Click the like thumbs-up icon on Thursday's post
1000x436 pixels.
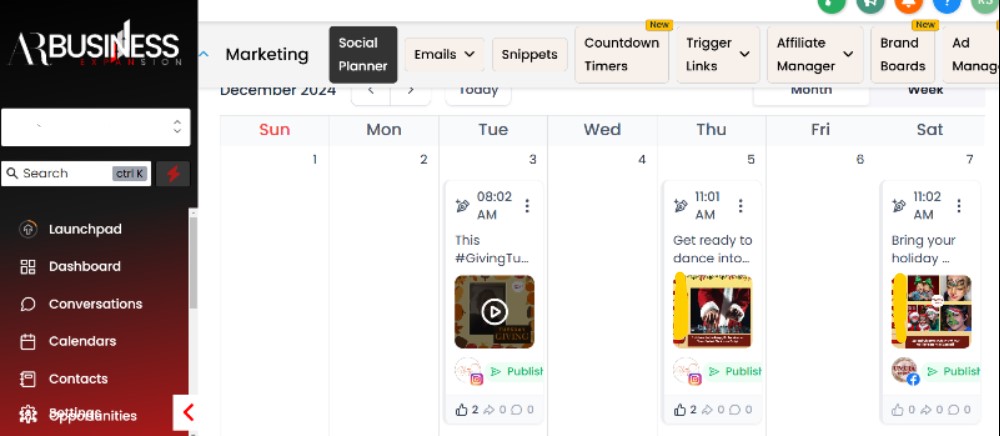[680, 409]
